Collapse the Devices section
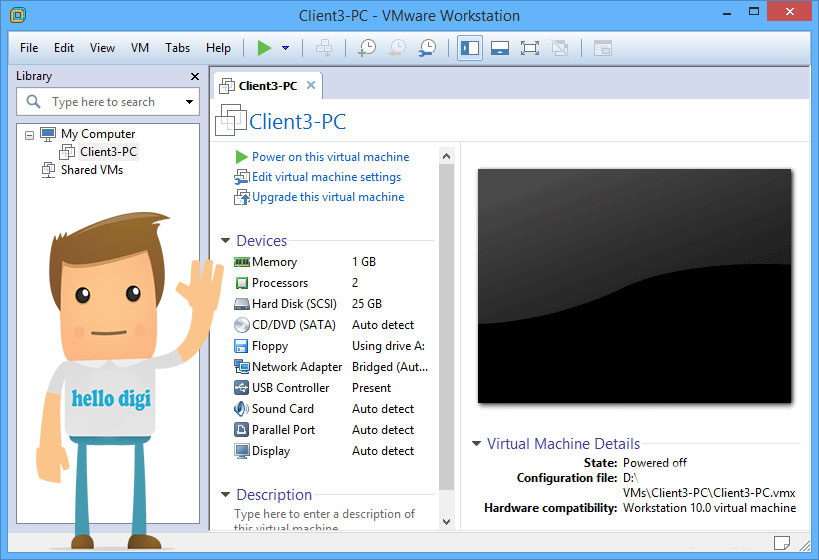819x560 pixels. 225,241
